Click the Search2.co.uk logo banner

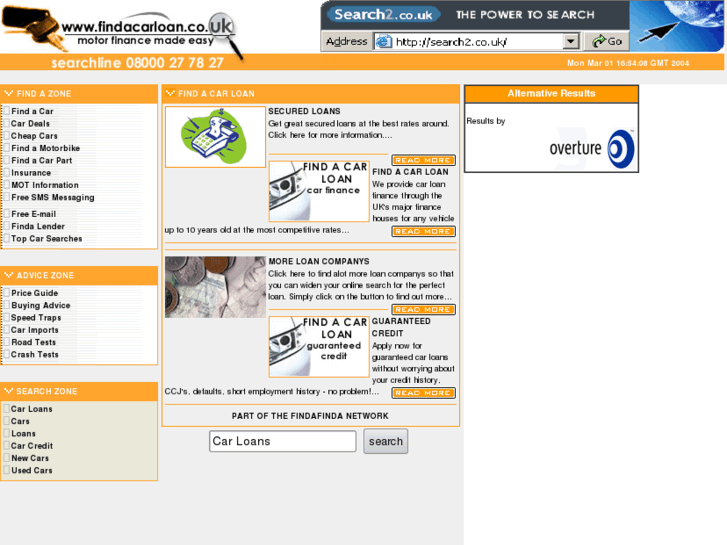383,15
